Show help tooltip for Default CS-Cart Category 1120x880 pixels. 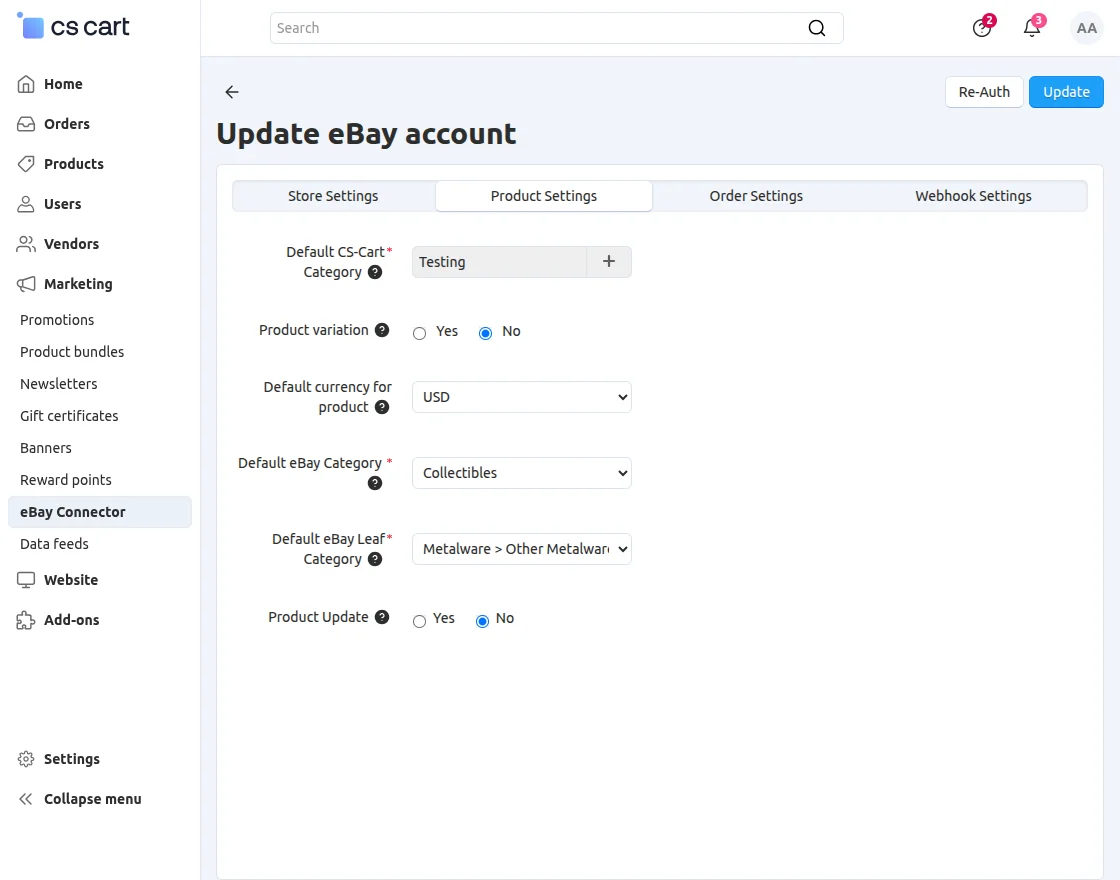(x=375, y=272)
